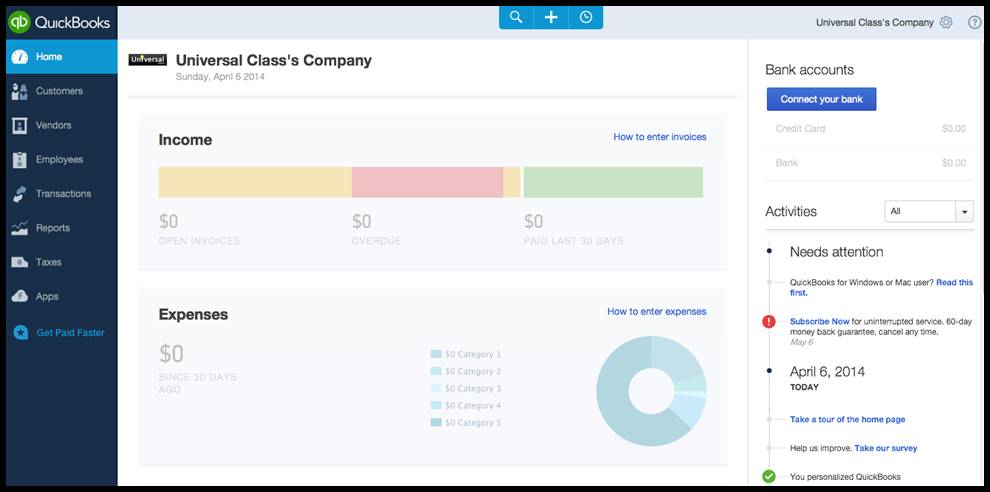The height and width of the screenshot is (492, 990).
Task: Click the Connect your bank button
Action: point(821,99)
